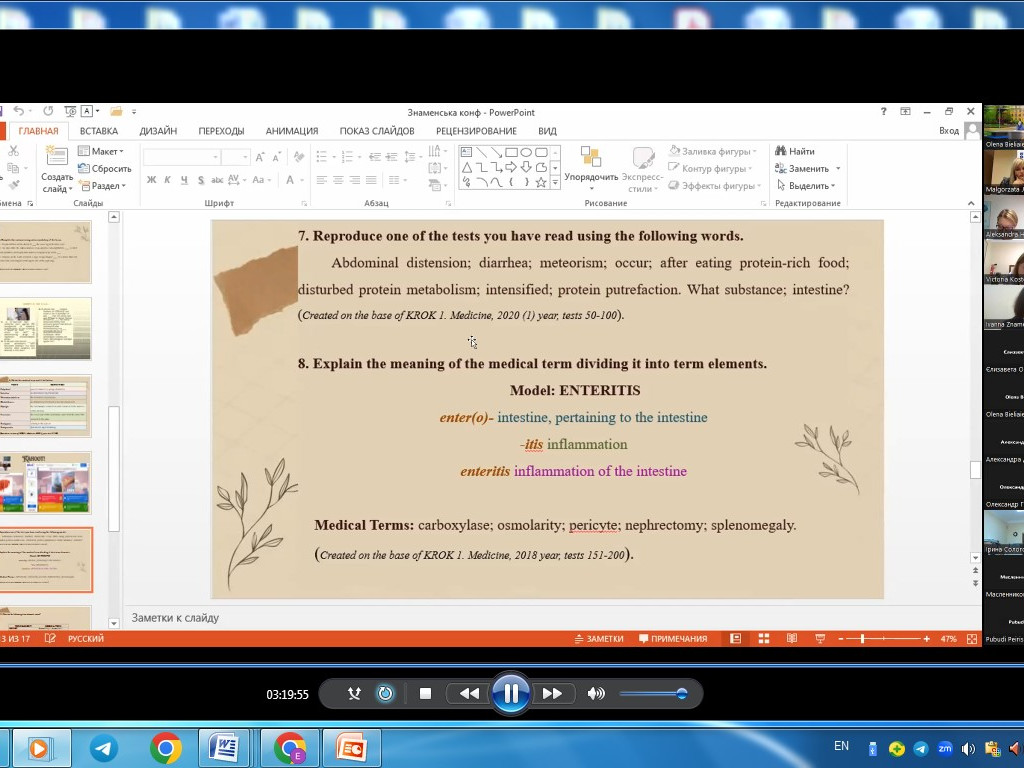Click the fast-forward button in media player
The height and width of the screenshot is (768, 1024).
552,694
